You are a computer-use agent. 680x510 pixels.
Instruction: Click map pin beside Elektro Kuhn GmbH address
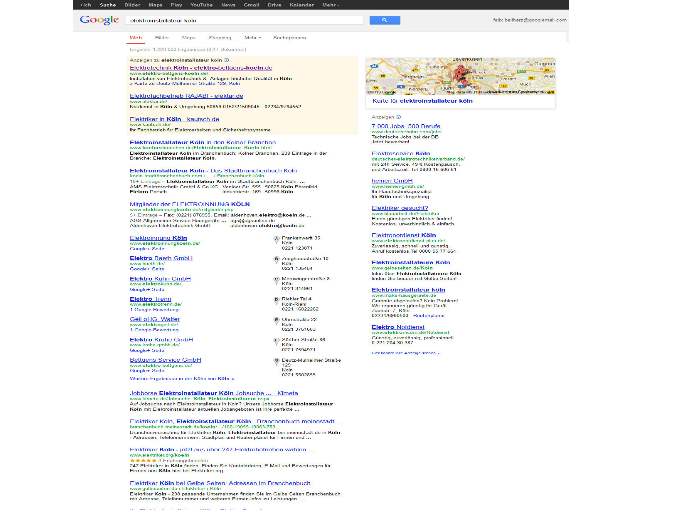point(276,280)
